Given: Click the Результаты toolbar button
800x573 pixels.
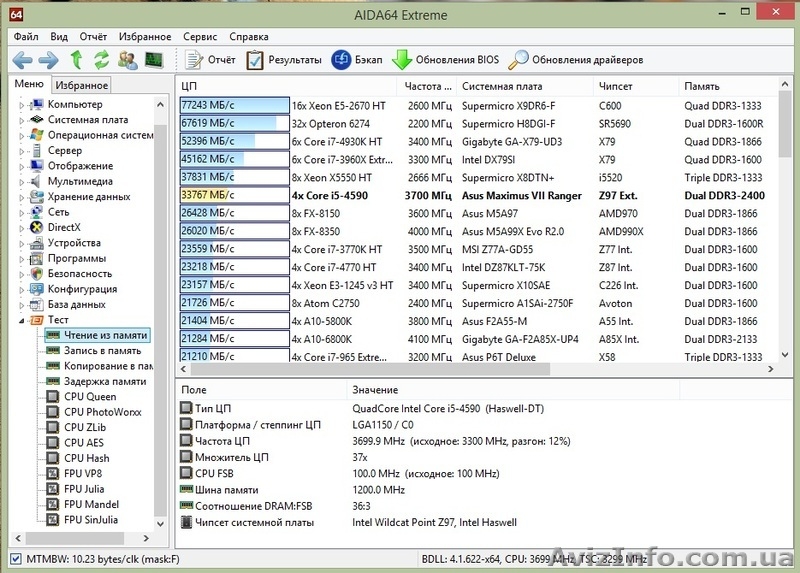Looking at the screenshot, I should point(284,60).
